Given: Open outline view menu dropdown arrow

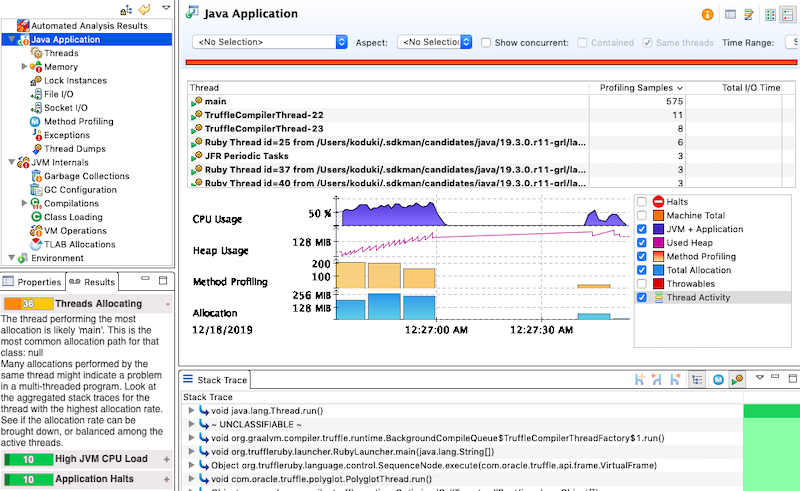Looking at the screenshot, I should tap(166, 8).
